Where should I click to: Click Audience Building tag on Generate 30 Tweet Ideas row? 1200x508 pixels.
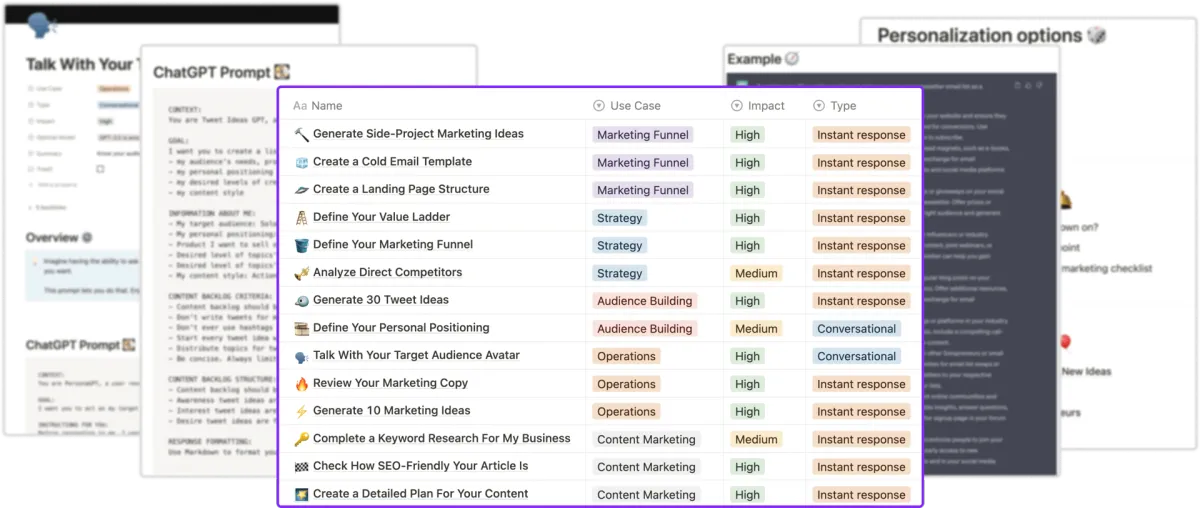pyautogui.click(x=644, y=301)
